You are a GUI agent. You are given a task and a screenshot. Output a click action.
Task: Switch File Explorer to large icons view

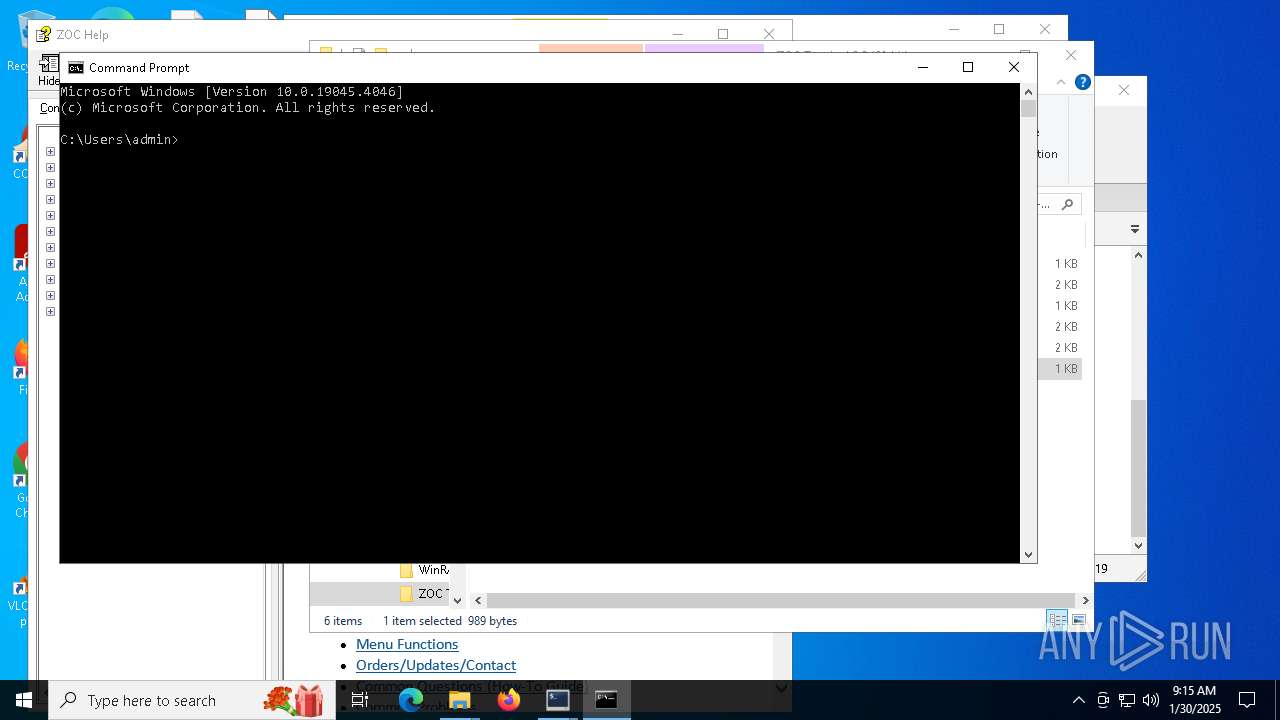pos(1078,620)
